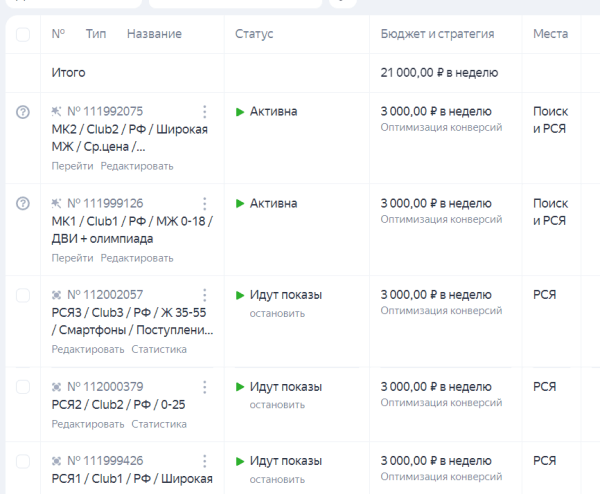Click РСЯ placement cell for campaign 112002057
This screenshot has width=600, height=494.
pos(545,295)
